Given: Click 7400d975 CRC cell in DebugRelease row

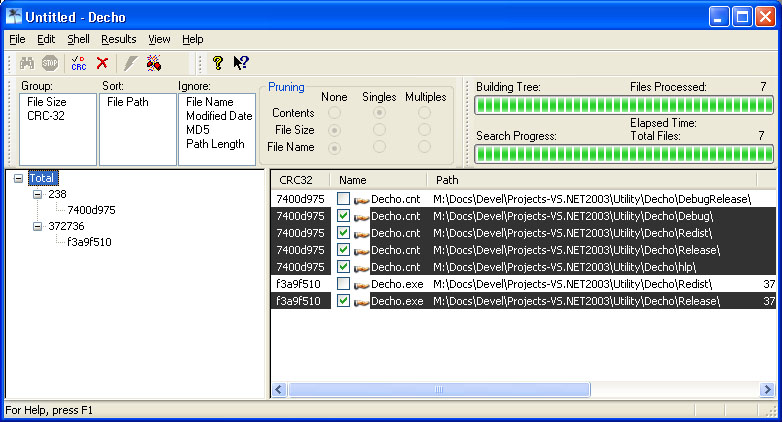Looking at the screenshot, I should 300,199.
